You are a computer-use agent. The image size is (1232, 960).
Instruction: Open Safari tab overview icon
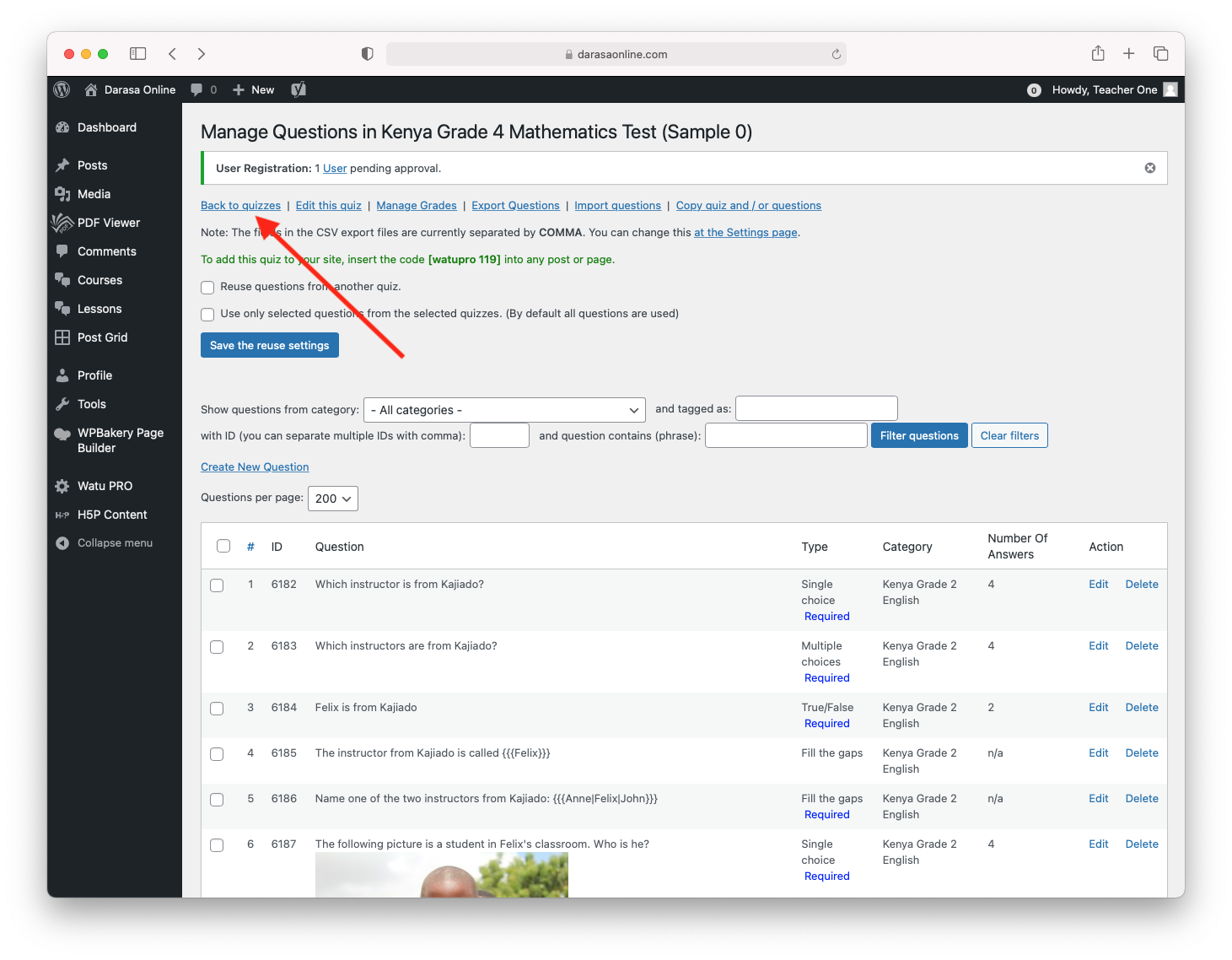tap(1160, 54)
